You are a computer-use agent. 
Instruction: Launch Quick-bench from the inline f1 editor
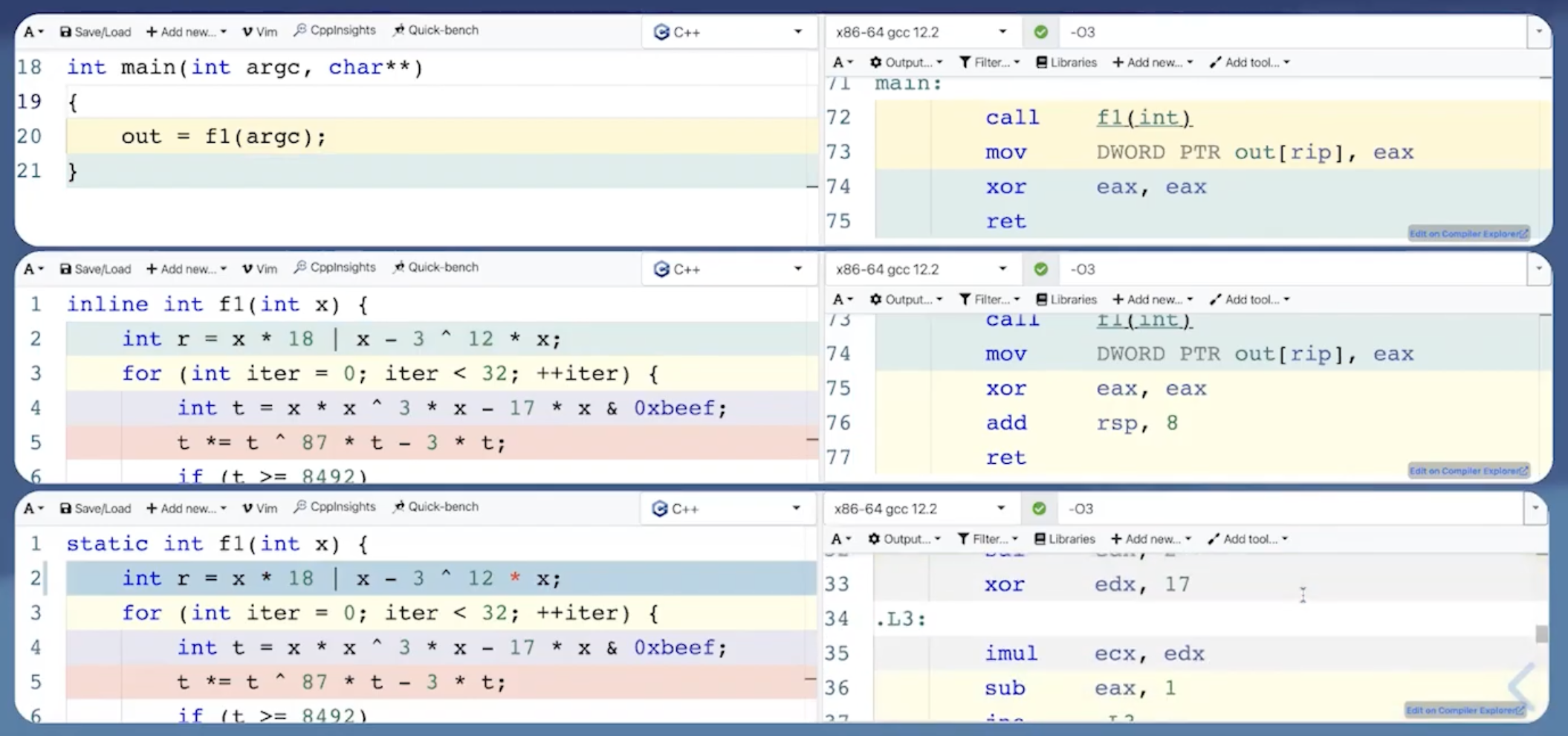tap(435, 267)
